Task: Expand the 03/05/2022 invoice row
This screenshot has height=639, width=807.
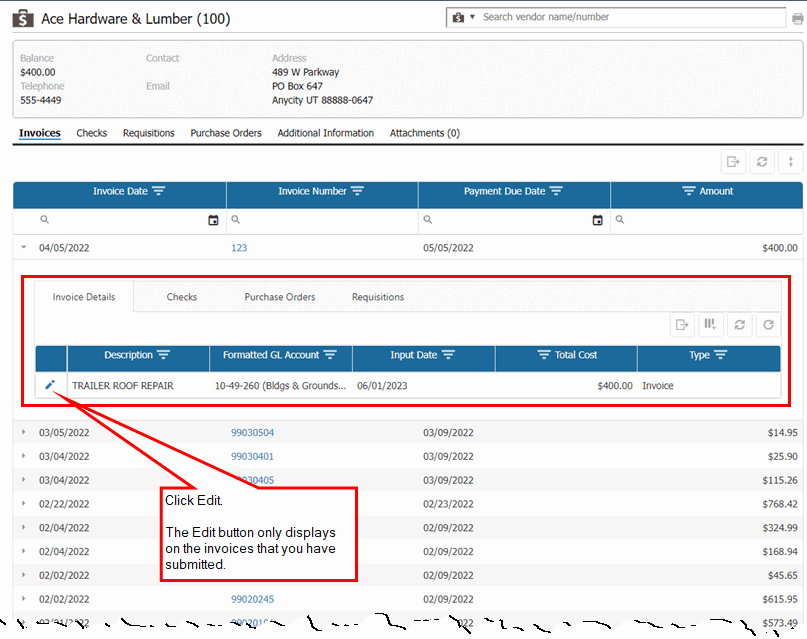Action: (24, 432)
